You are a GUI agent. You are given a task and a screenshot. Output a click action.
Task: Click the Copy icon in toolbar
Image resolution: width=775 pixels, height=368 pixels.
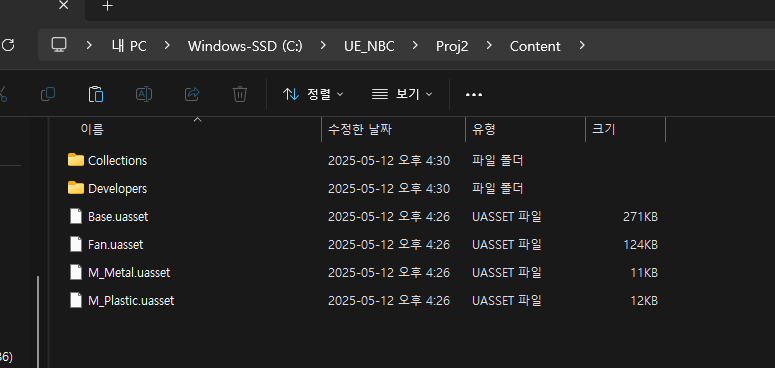tap(47, 94)
